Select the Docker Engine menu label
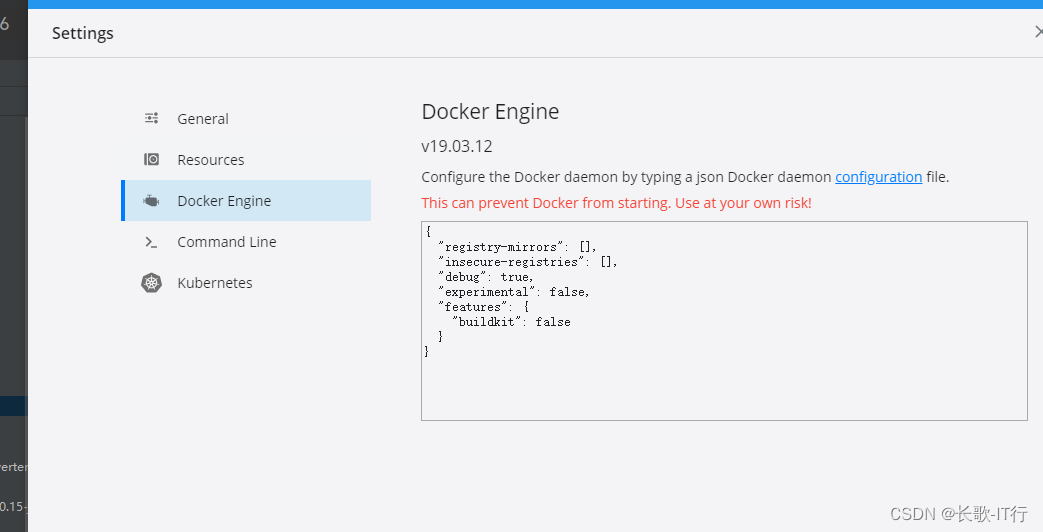 (224, 201)
